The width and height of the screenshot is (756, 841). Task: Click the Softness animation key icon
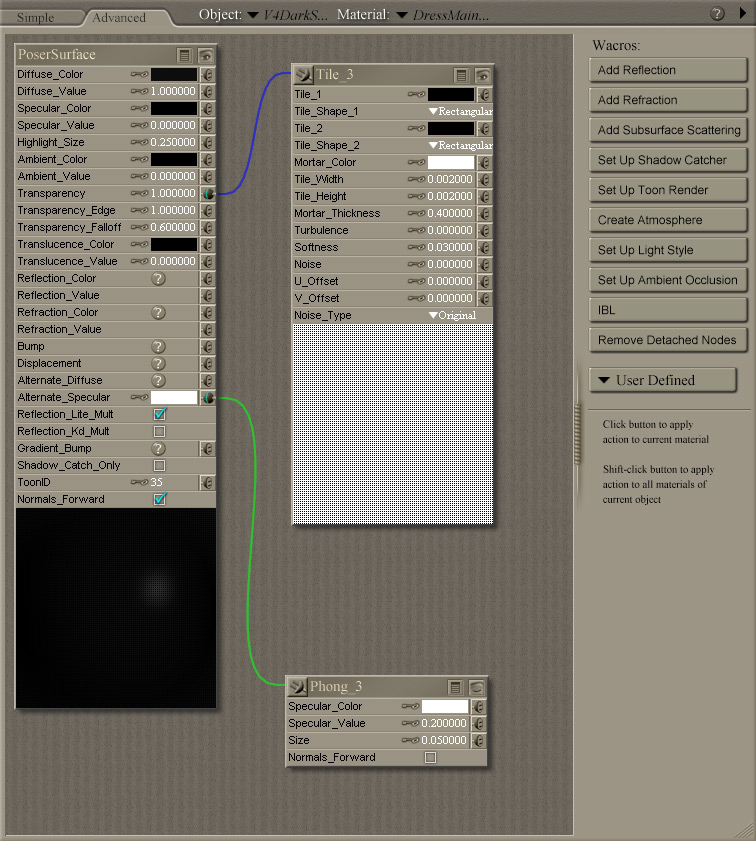click(x=417, y=248)
